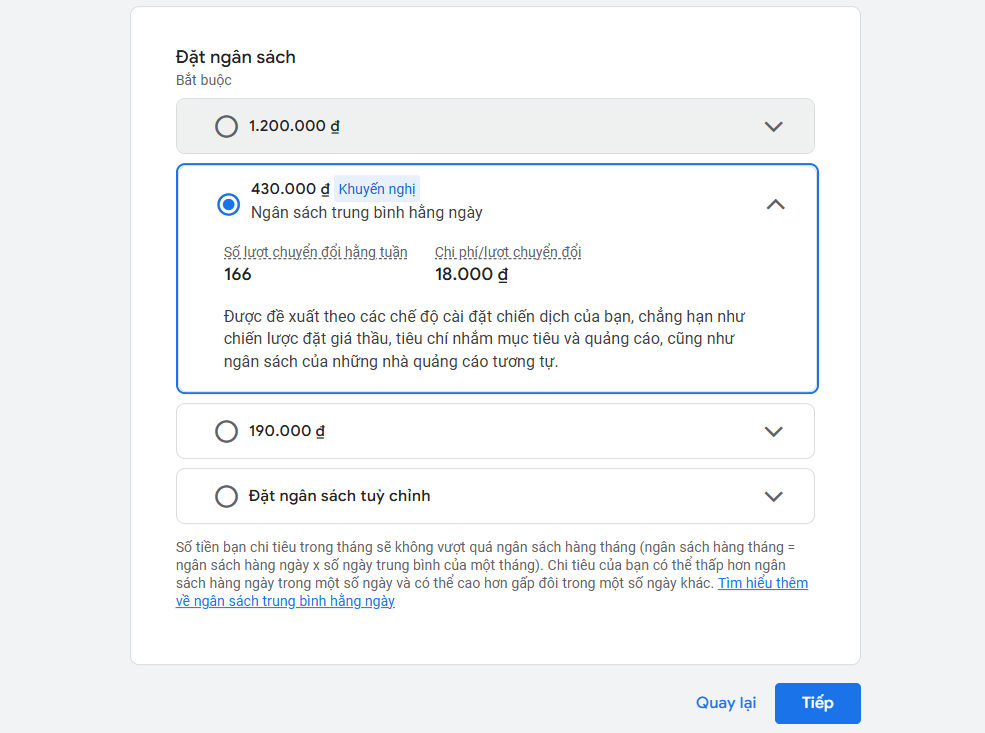Click 'Ngân sách trung bình hằng ngày' subtitle
This screenshot has width=985, height=733.
367,212
